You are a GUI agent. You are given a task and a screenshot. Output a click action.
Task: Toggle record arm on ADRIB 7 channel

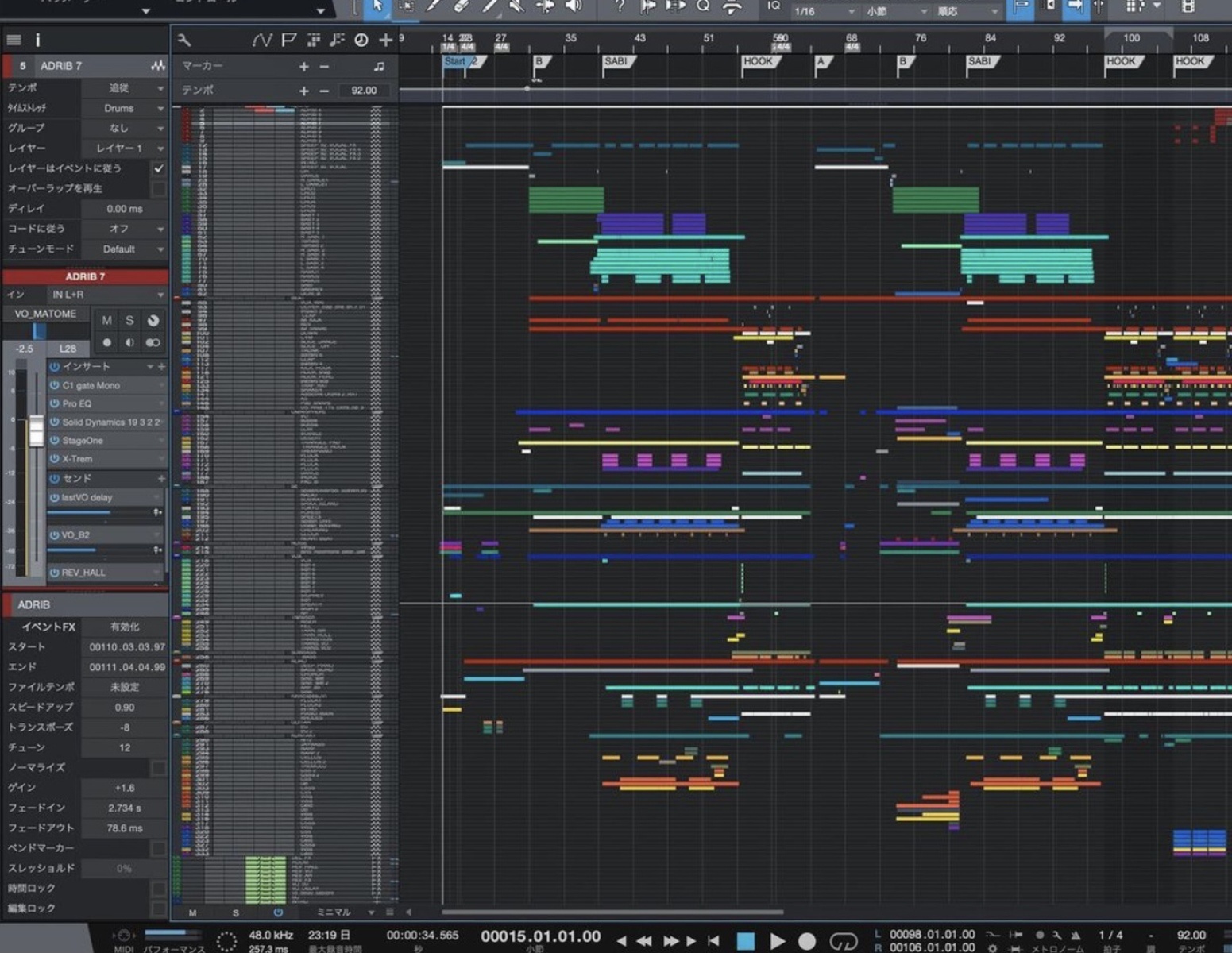click(x=106, y=343)
